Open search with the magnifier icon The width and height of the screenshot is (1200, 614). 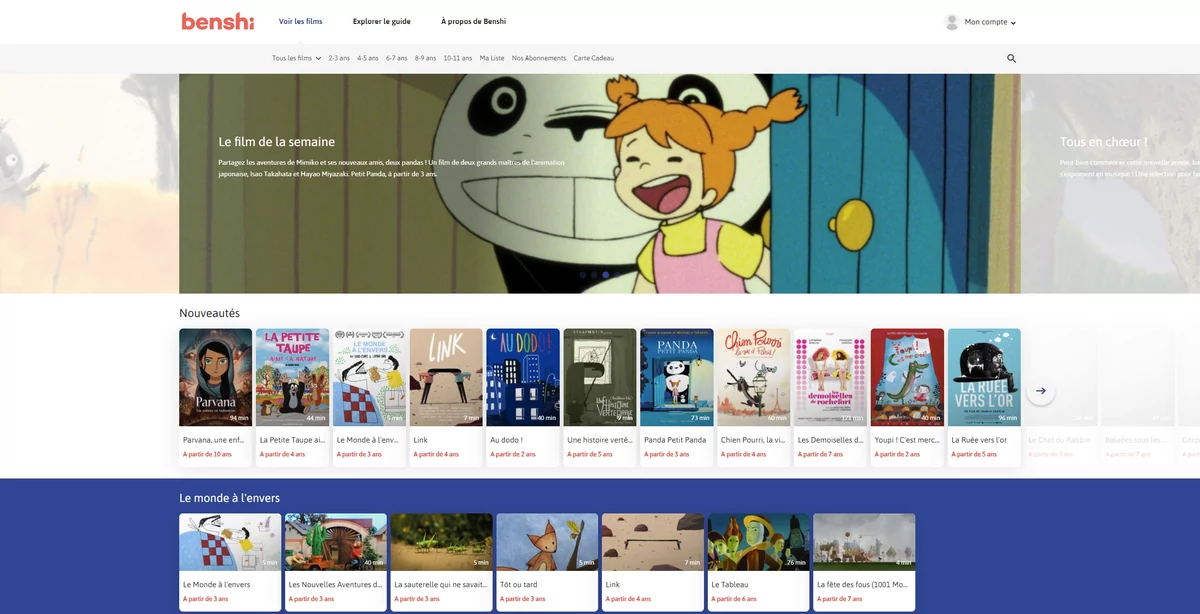pos(1011,58)
